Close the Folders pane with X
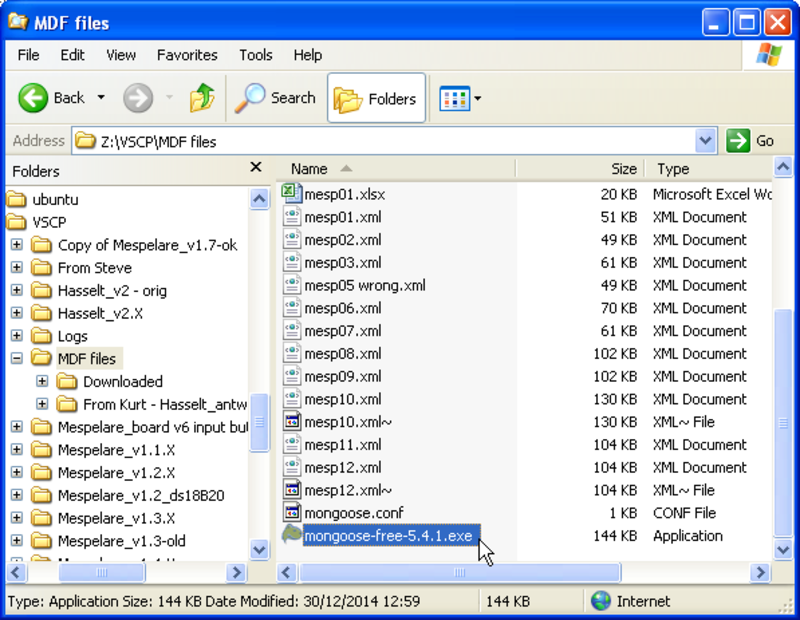This screenshot has height=620, width=800. point(256,168)
